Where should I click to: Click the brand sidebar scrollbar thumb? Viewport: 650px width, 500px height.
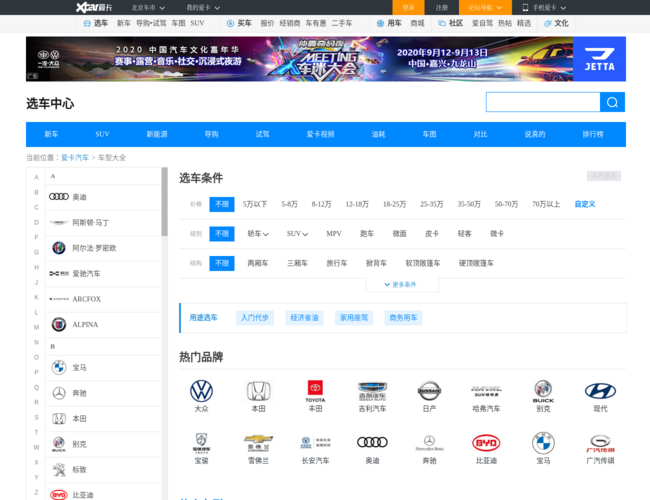click(x=165, y=201)
